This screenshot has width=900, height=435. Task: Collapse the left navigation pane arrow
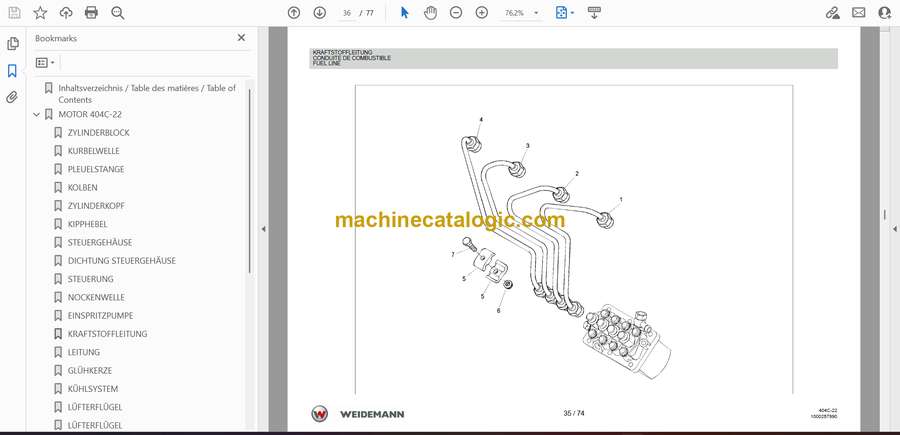click(263, 229)
